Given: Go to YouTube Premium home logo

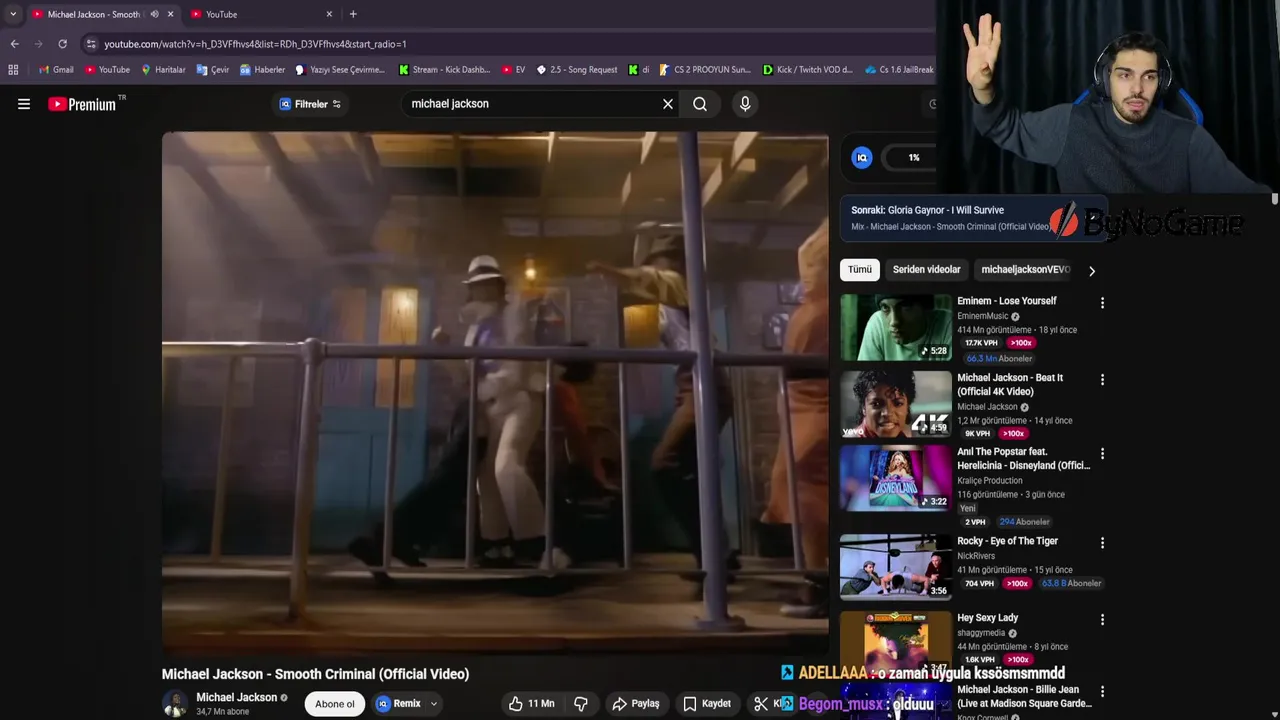Looking at the screenshot, I should point(82,104).
